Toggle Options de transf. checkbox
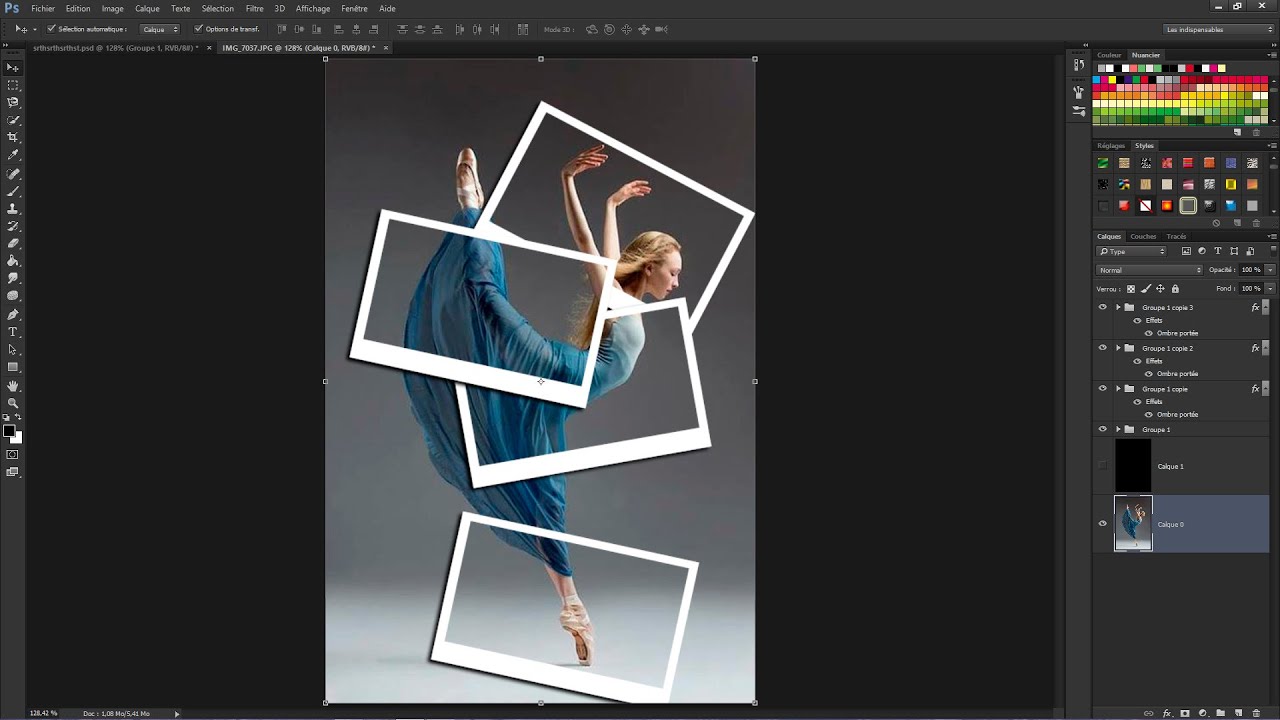 [x=198, y=29]
